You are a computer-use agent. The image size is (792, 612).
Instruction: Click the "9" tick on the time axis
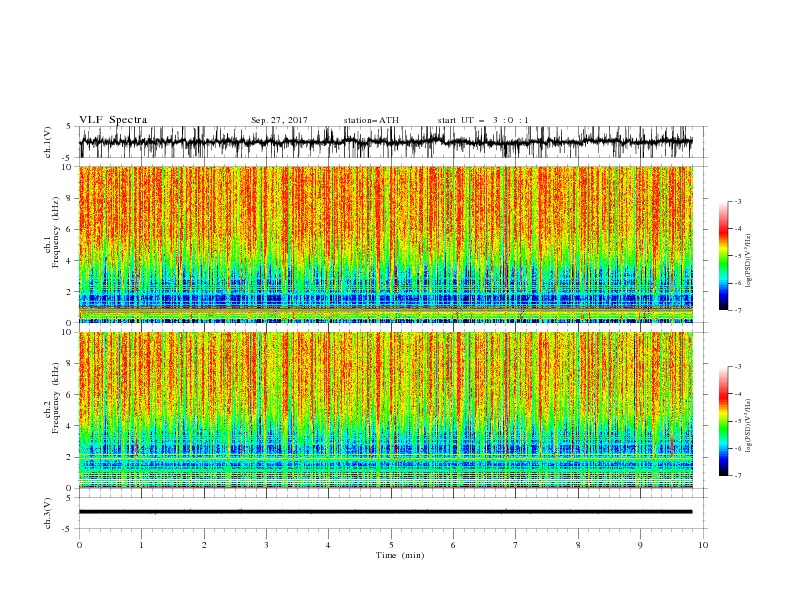[640, 545]
